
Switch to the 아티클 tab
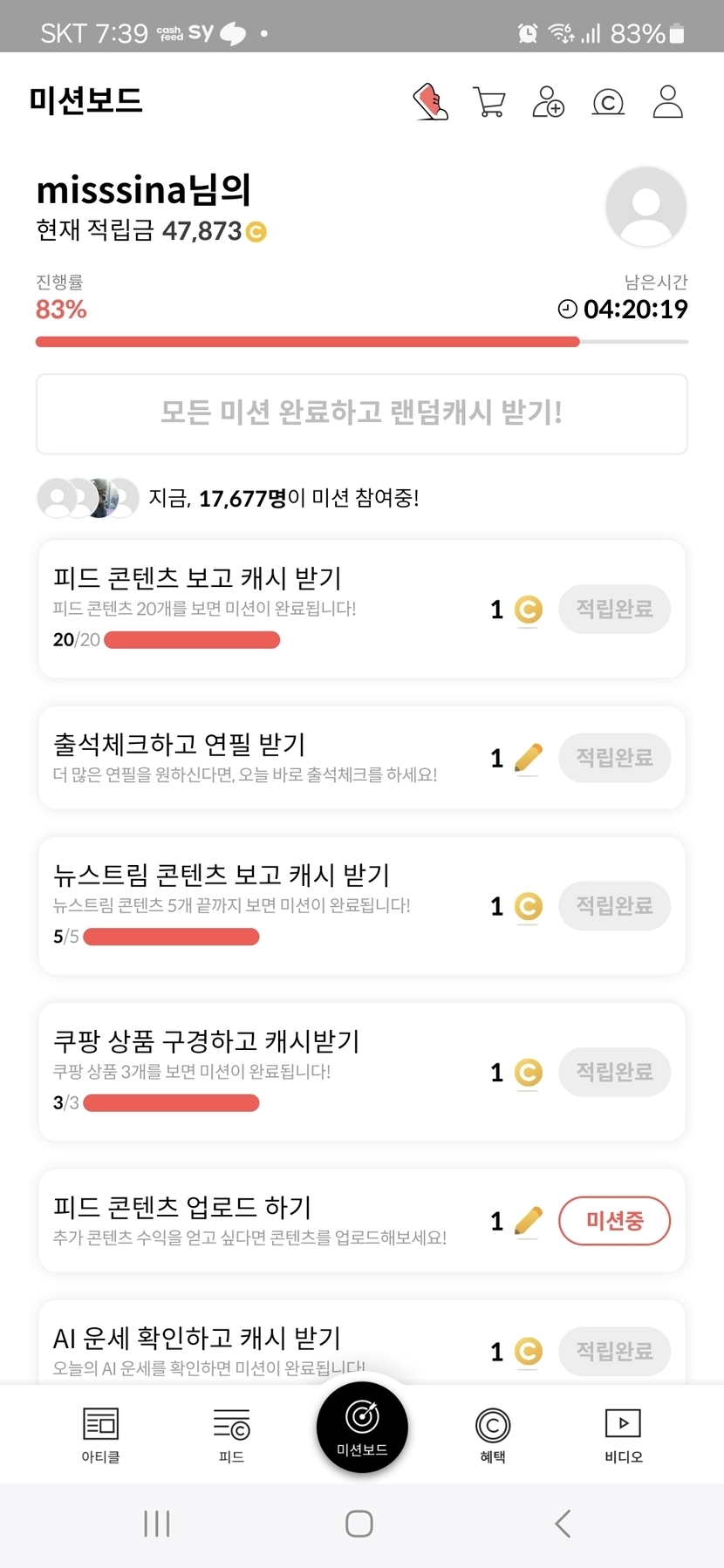[100, 1435]
